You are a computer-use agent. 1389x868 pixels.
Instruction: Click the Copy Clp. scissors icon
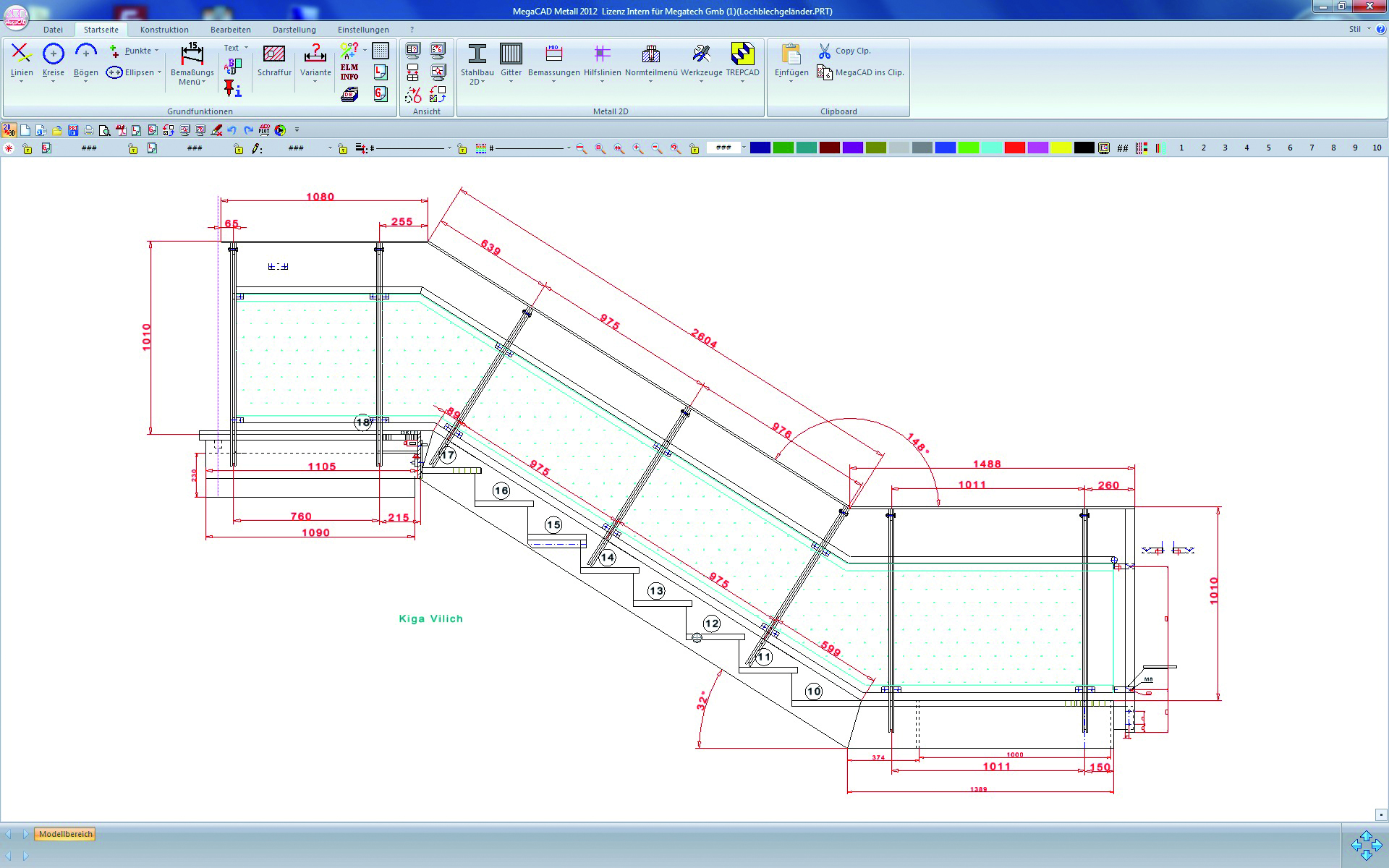(824, 50)
